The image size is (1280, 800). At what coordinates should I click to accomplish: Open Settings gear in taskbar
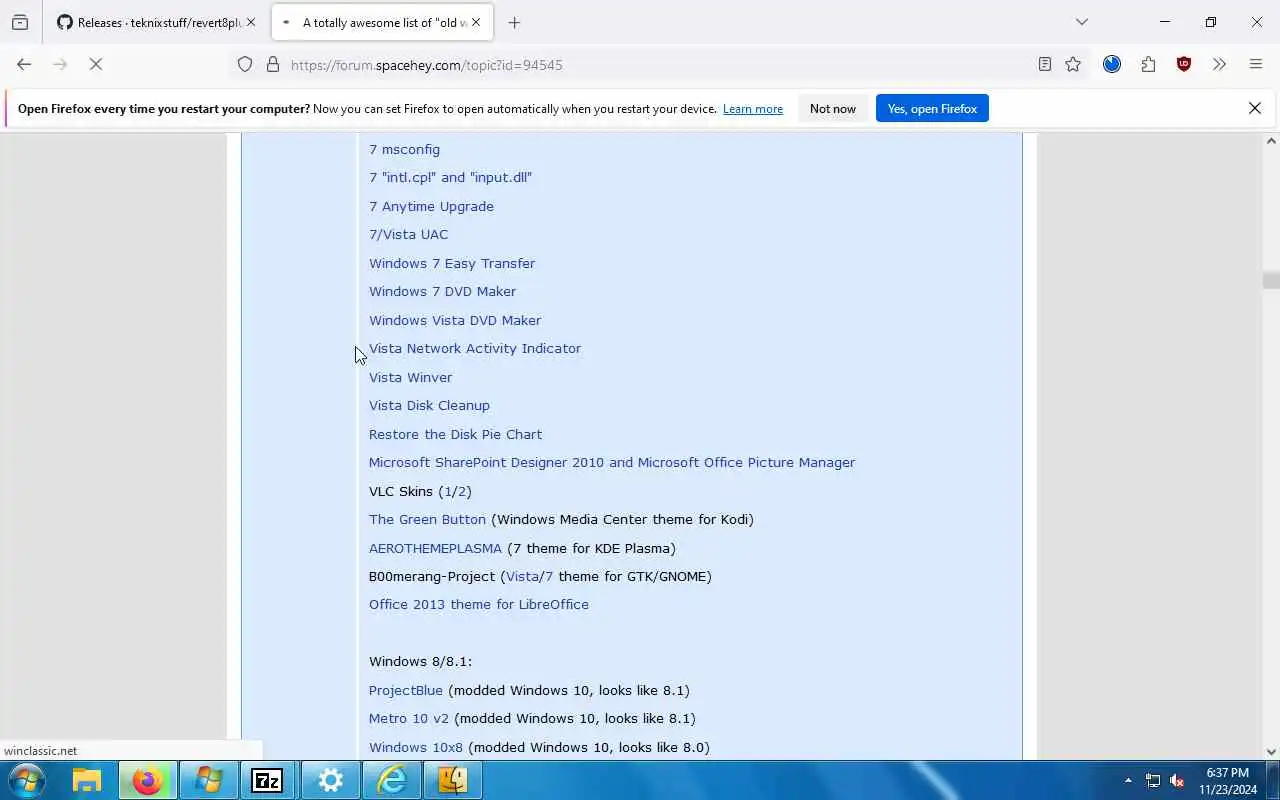(x=330, y=780)
